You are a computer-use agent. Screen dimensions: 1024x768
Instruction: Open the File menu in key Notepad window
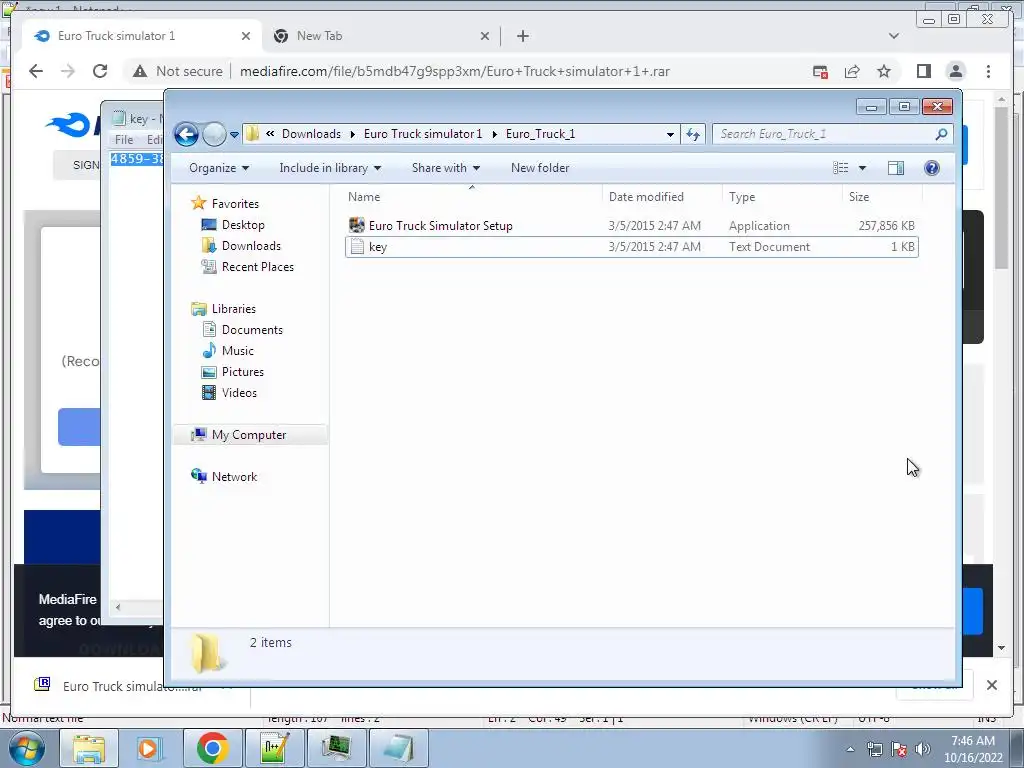pyautogui.click(x=123, y=140)
